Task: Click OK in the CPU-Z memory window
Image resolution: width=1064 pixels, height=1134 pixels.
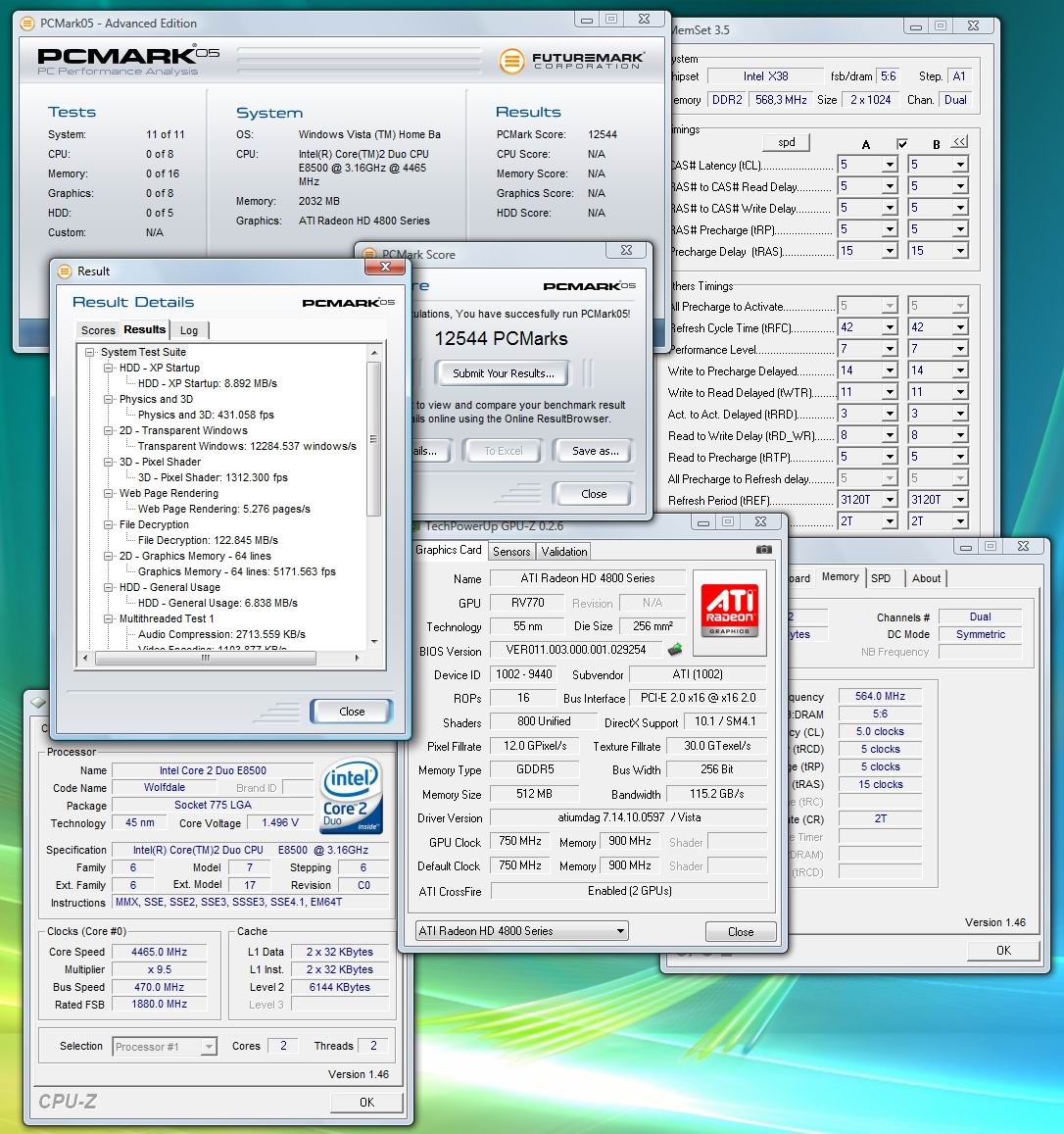Action: 1003,951
